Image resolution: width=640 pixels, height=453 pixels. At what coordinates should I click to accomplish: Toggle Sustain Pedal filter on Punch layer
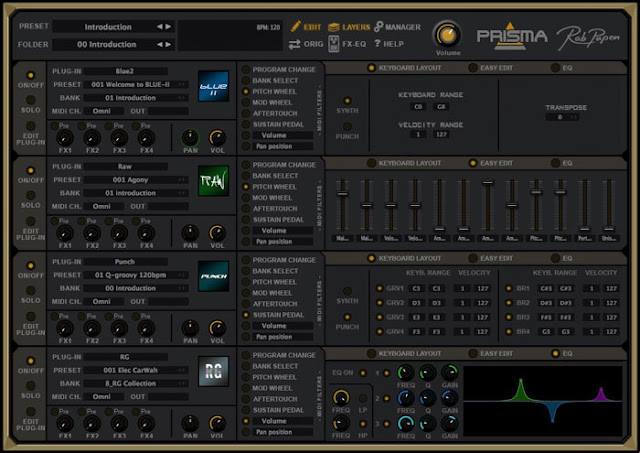(246, 315)
